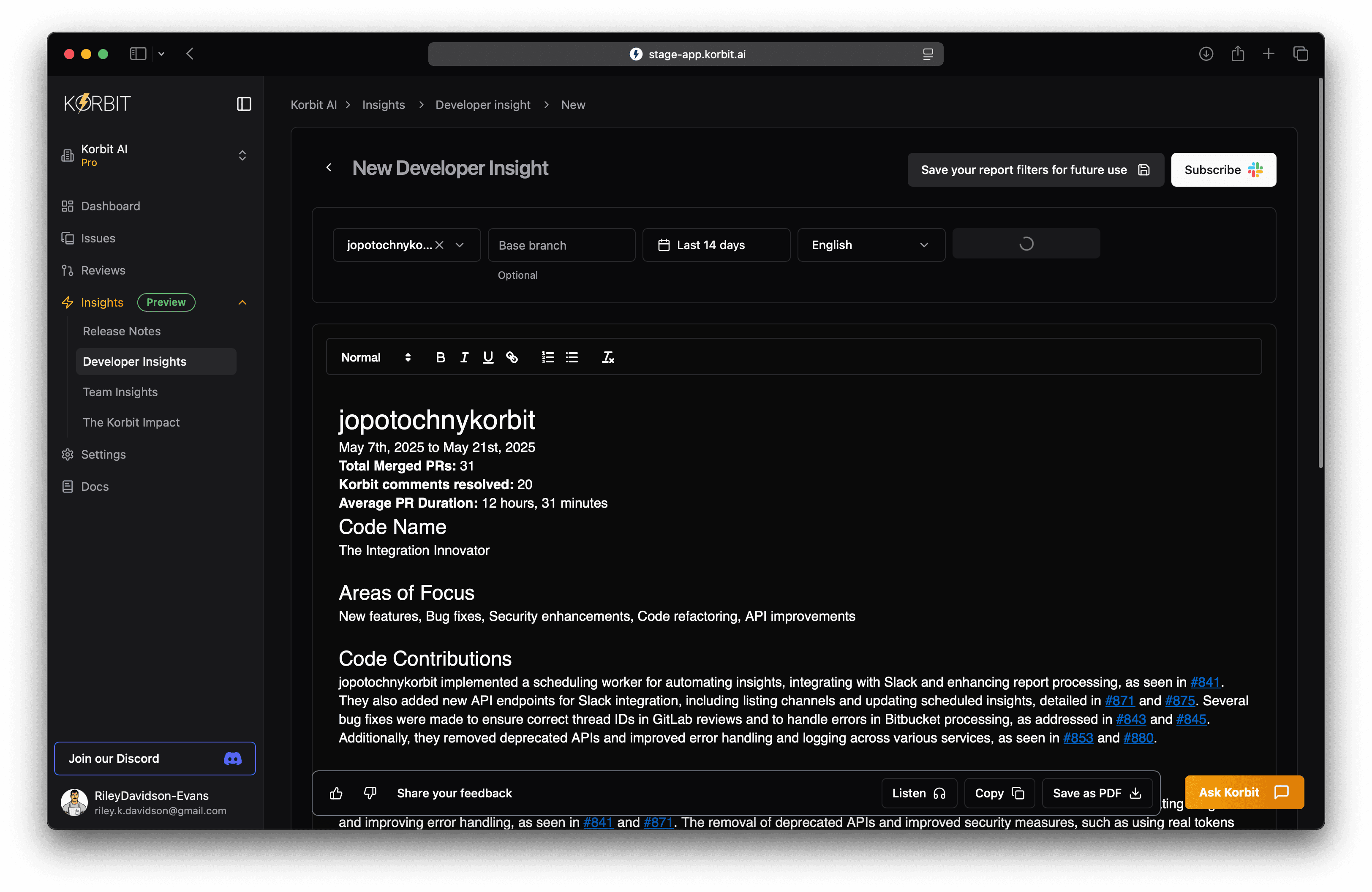
Task: Click the Copy button
Action: 999,794
